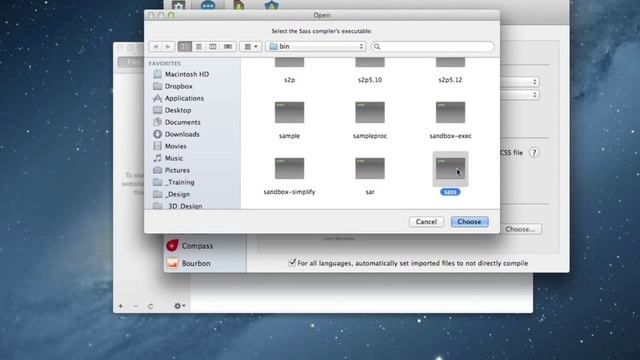Open the item arrangement dropdown
The height and width of the screenshot is (360, 640).
pos(251,47)
